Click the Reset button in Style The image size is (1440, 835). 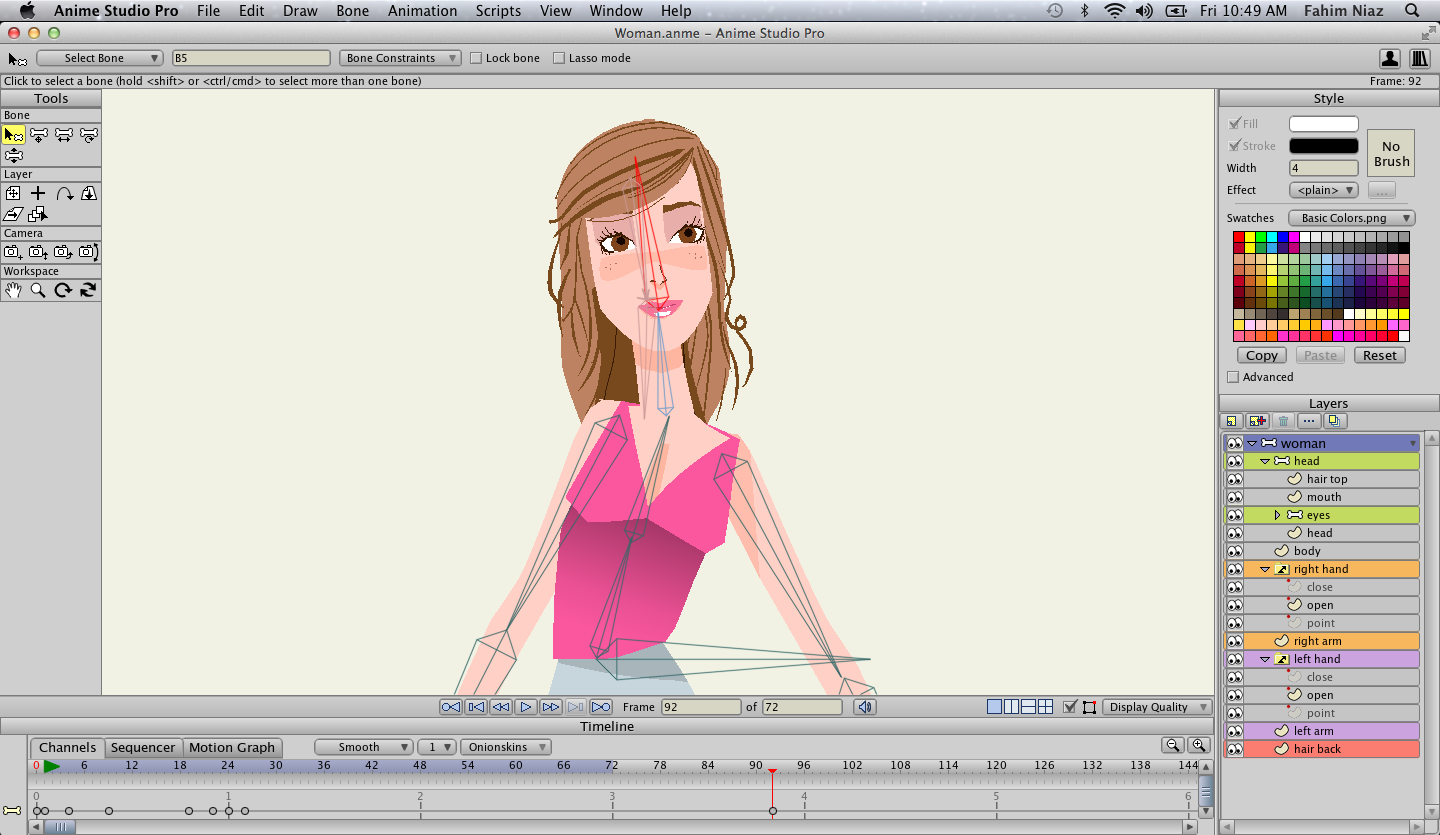pyautogui.click(x=1379, y=355)
